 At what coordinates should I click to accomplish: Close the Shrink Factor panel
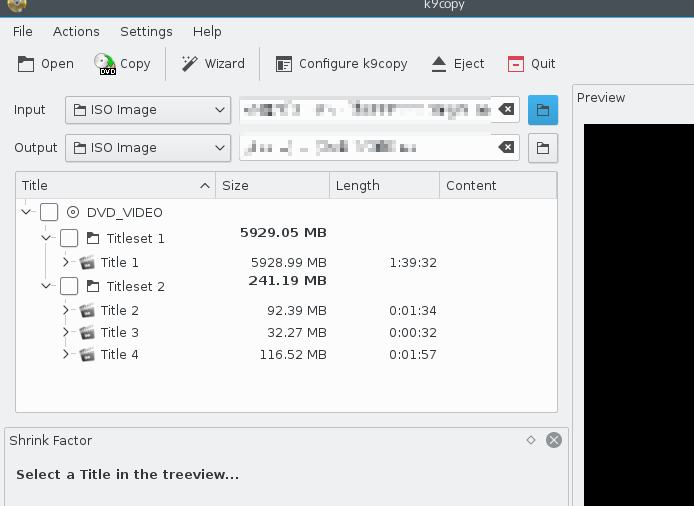pos(554,440)
